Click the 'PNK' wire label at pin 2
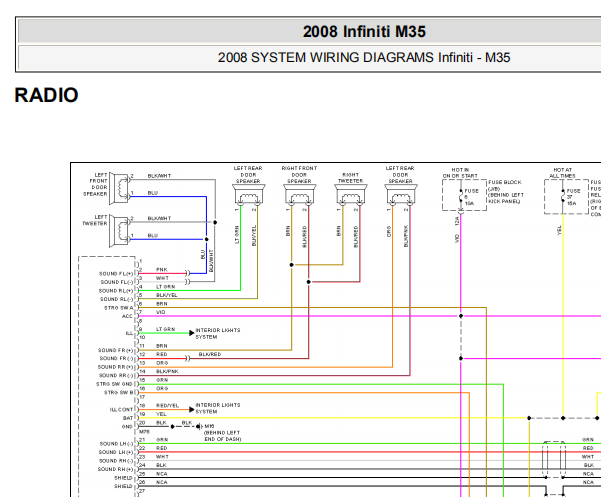 click(x=162, y=270)
